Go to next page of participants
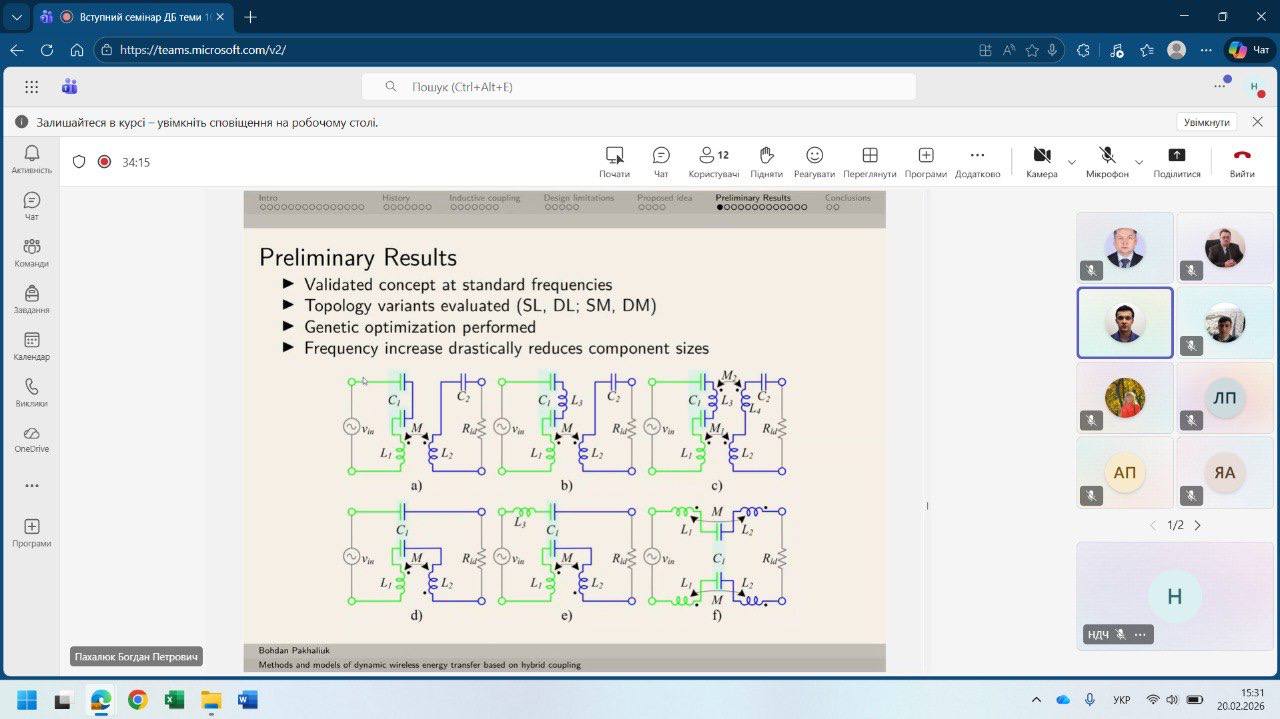 click(1198, 525)
